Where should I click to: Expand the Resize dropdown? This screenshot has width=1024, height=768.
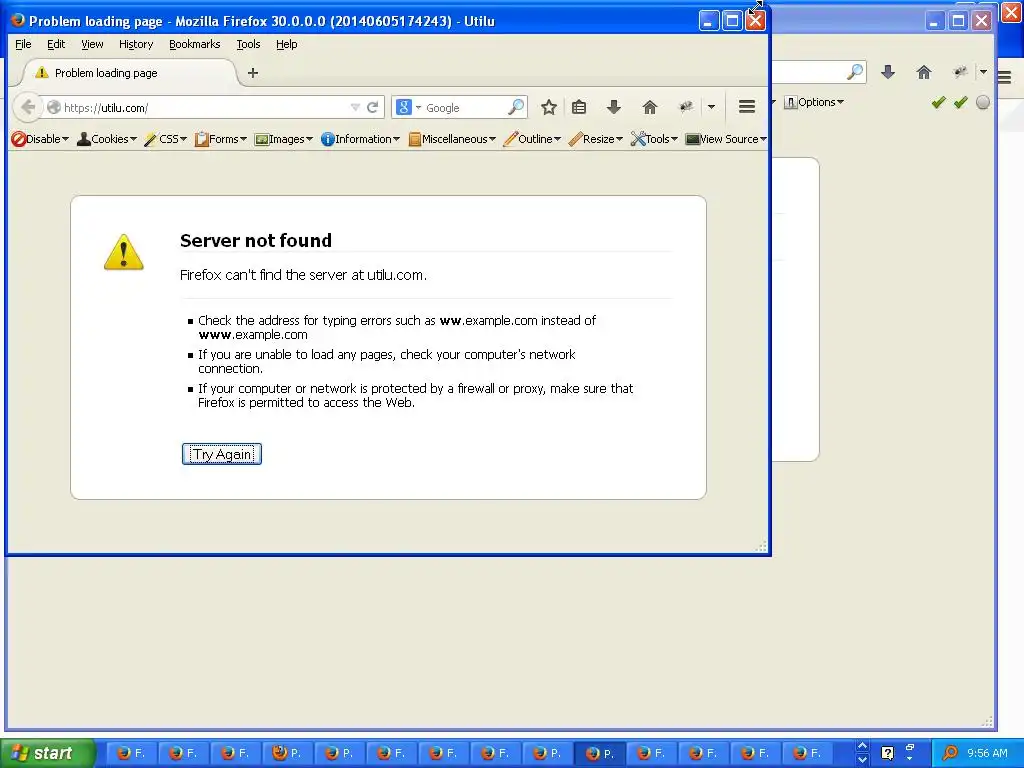coord(596,139)
